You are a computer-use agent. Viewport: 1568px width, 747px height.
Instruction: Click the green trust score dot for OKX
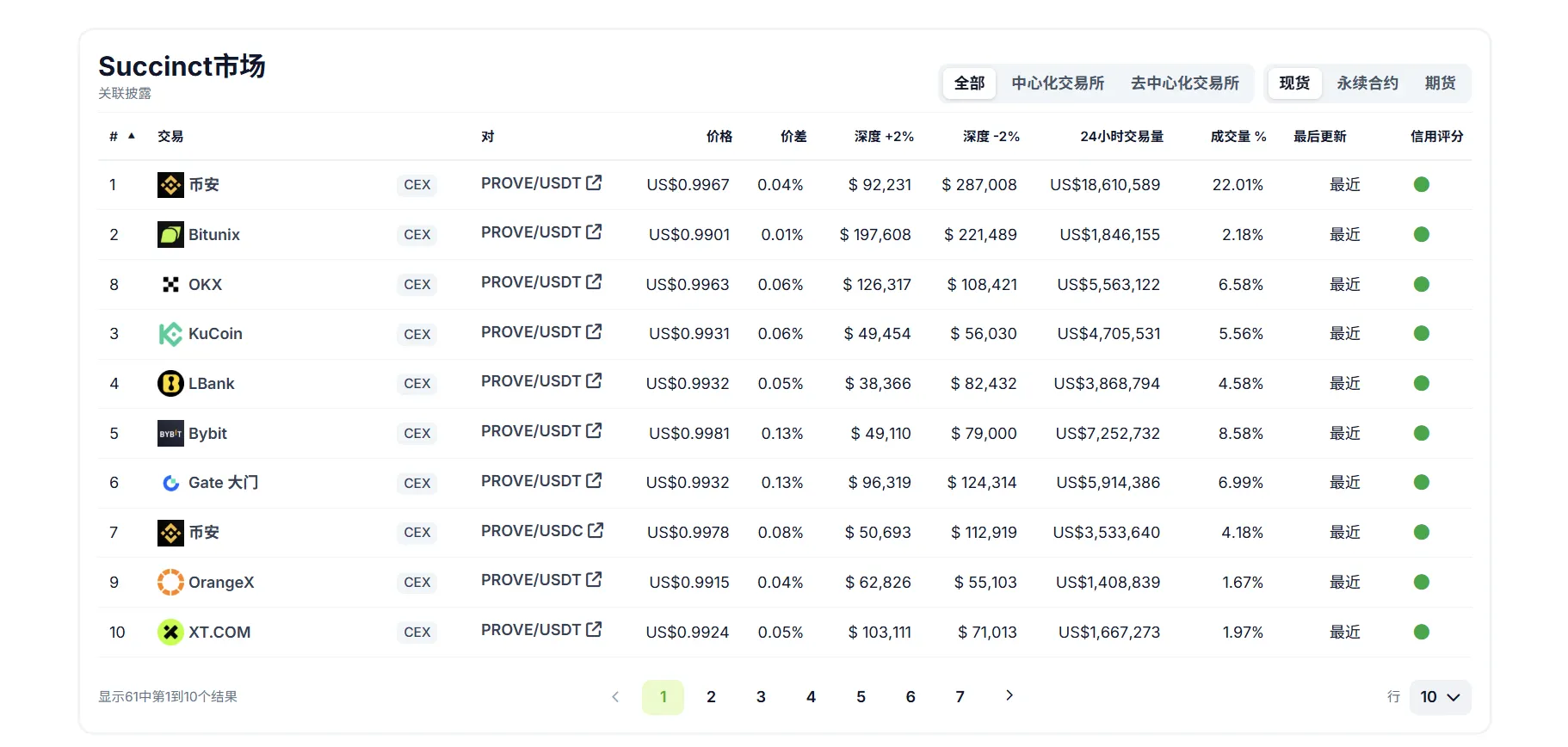[x=1421, y=285]
